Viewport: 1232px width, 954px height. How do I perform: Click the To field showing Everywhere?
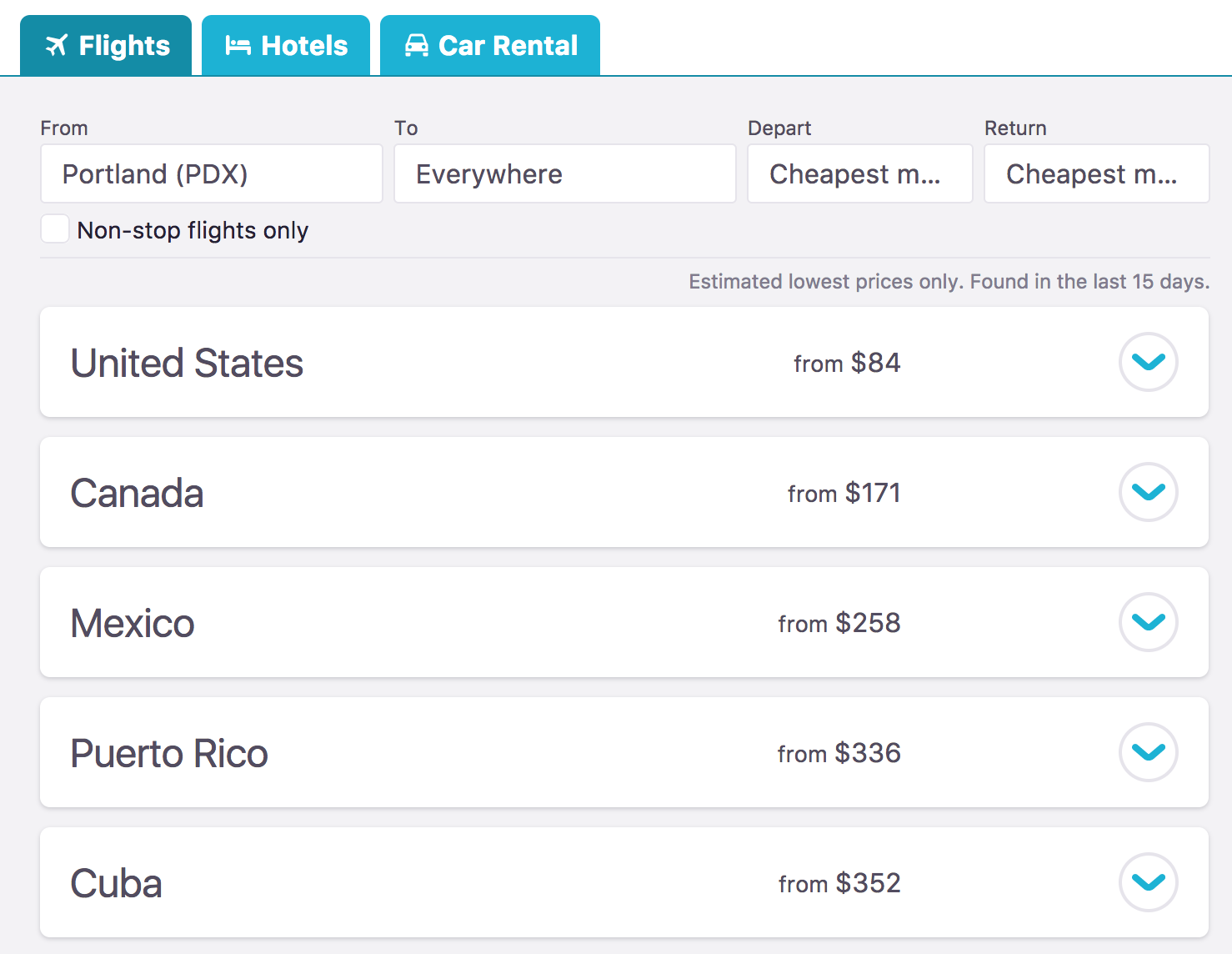click(x=564, y=173)
